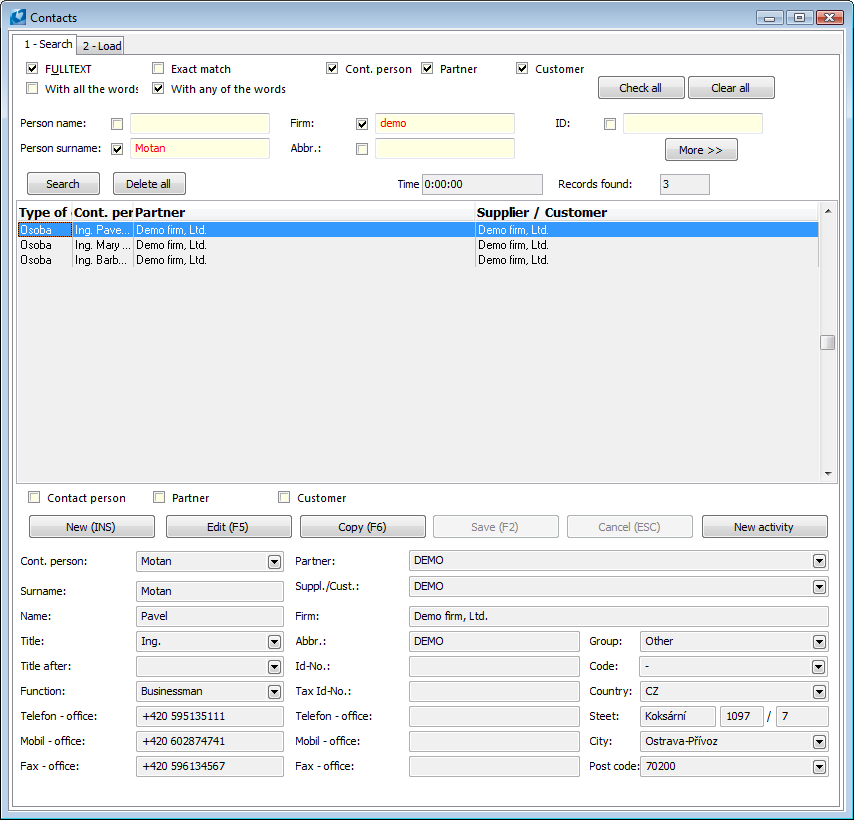
Task: Open the Title after dropdown
Action: pos(274,667)
